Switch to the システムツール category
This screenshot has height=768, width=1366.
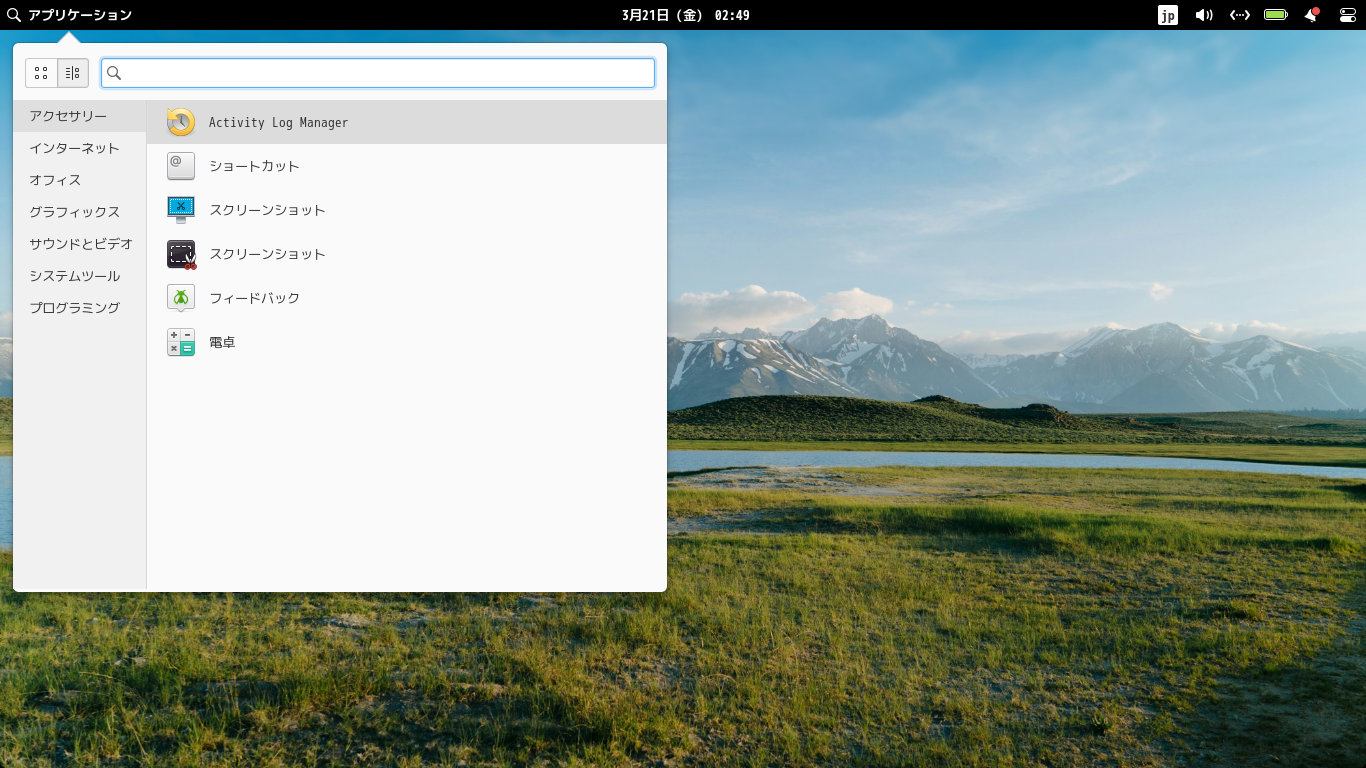(74, 276)
